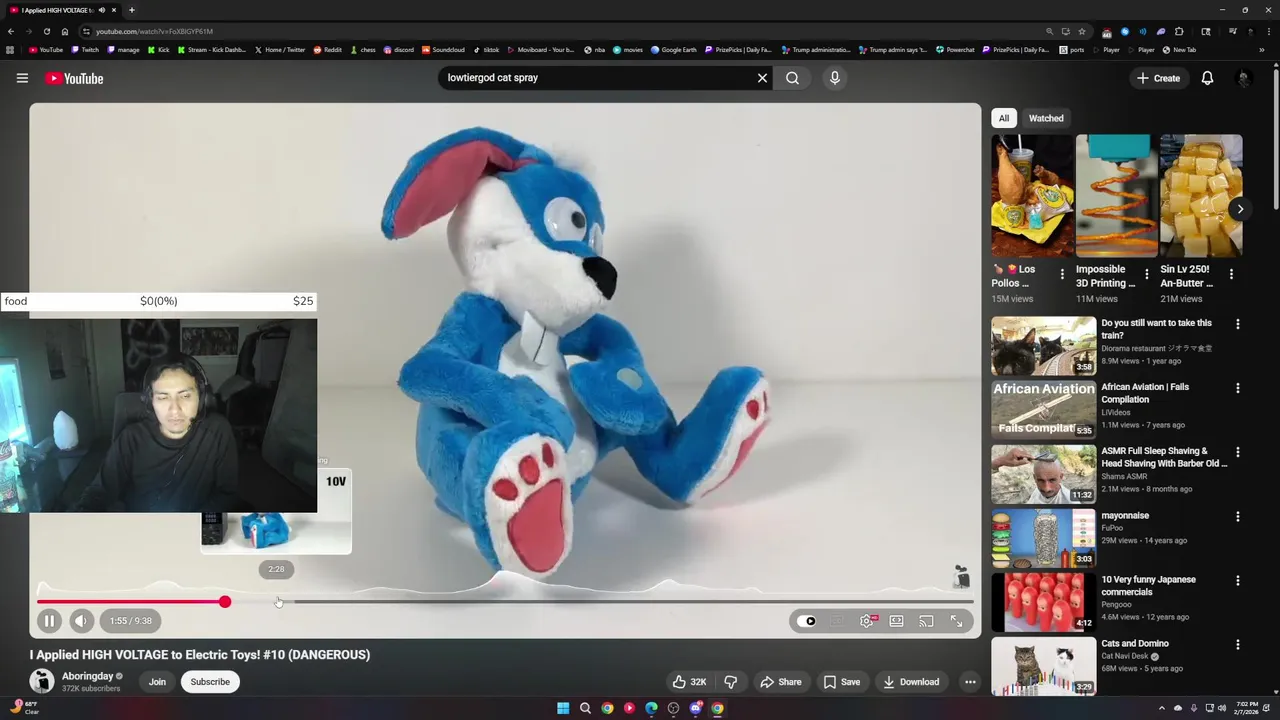Open the Los Pollos short thumbnail
The image size is (1280, 720).
(x=1032, y=196)
